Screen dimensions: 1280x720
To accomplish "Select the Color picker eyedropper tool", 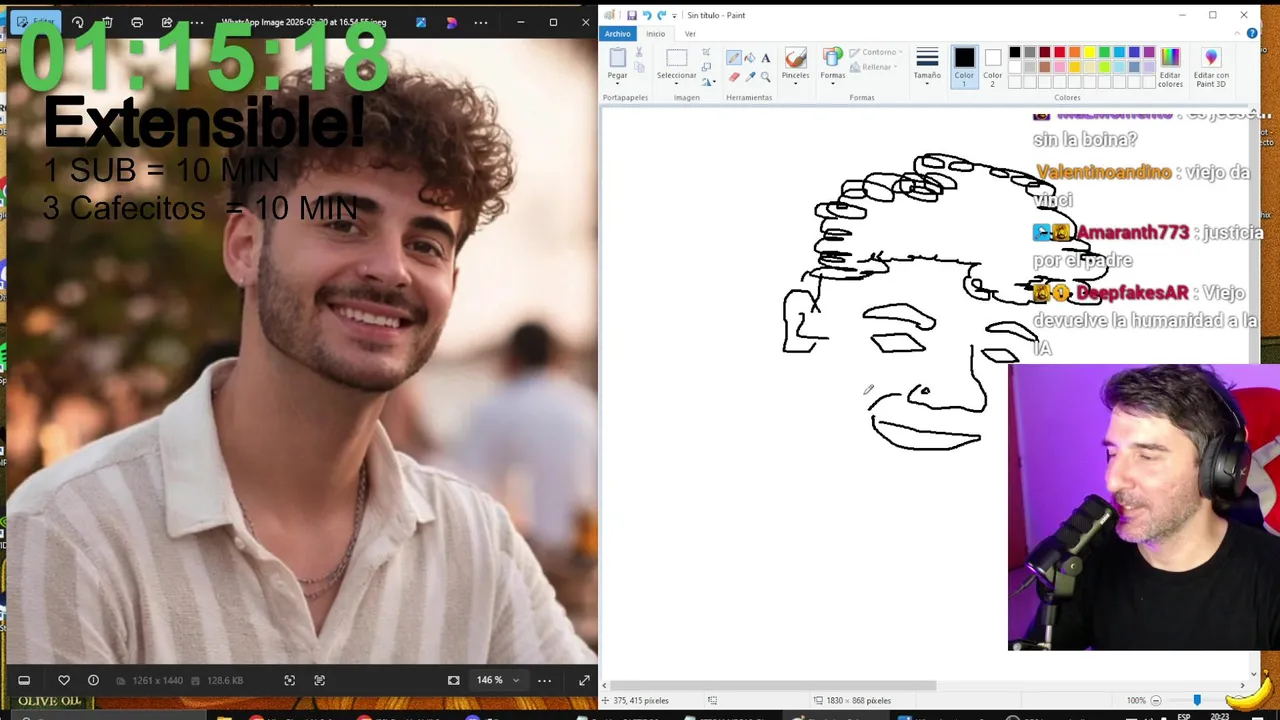I will click(x=750, y=76).
